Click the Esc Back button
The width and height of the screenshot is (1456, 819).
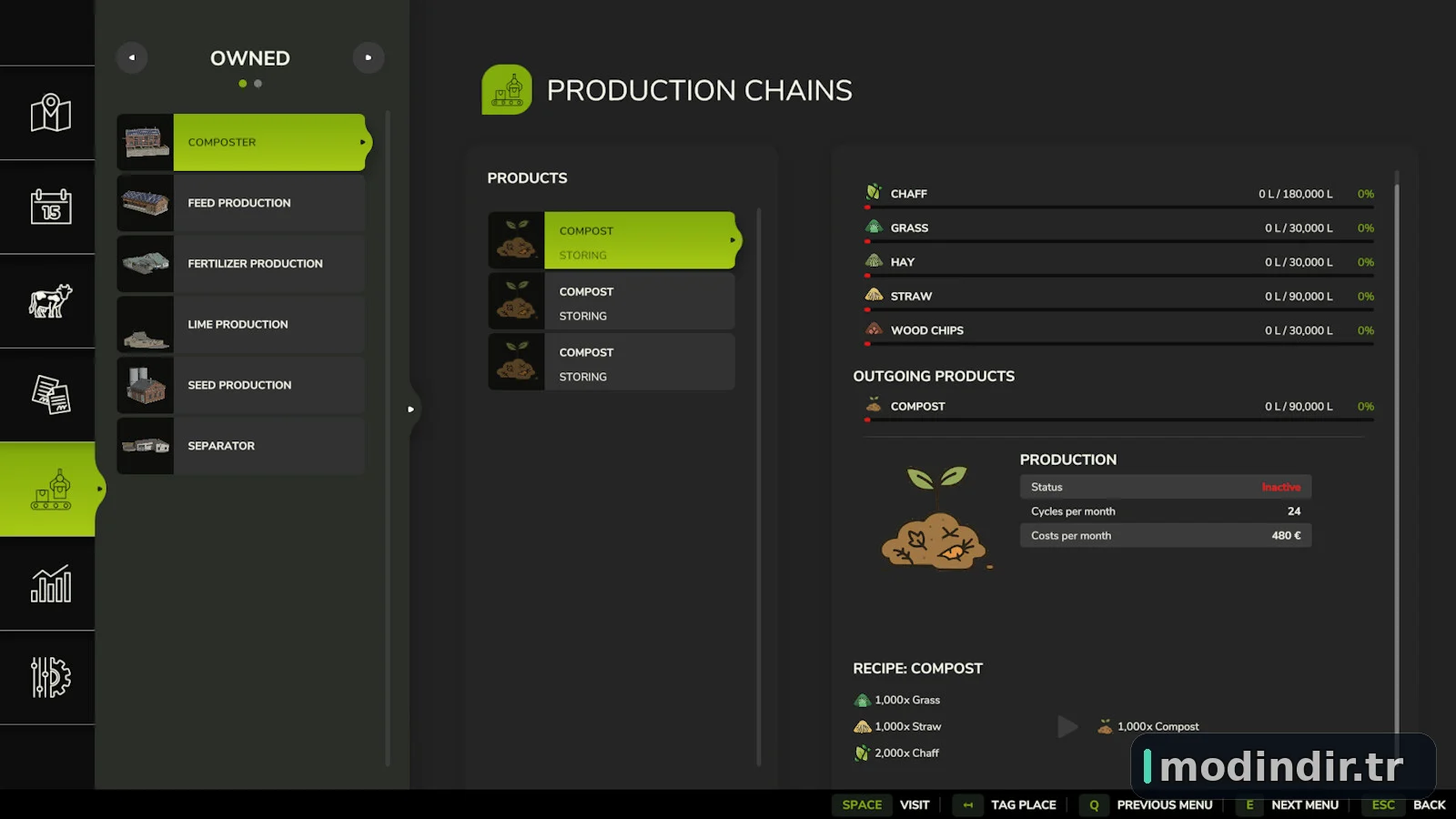click(x=1404, y=804)
